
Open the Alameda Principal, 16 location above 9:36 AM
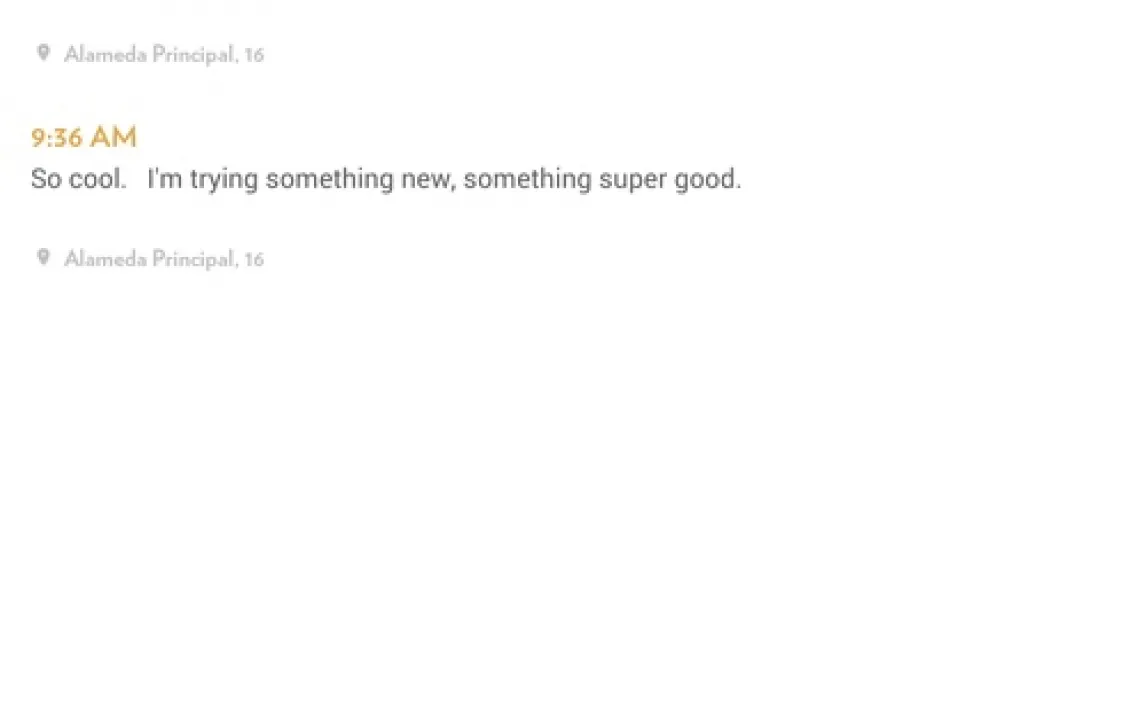point(164,55)
